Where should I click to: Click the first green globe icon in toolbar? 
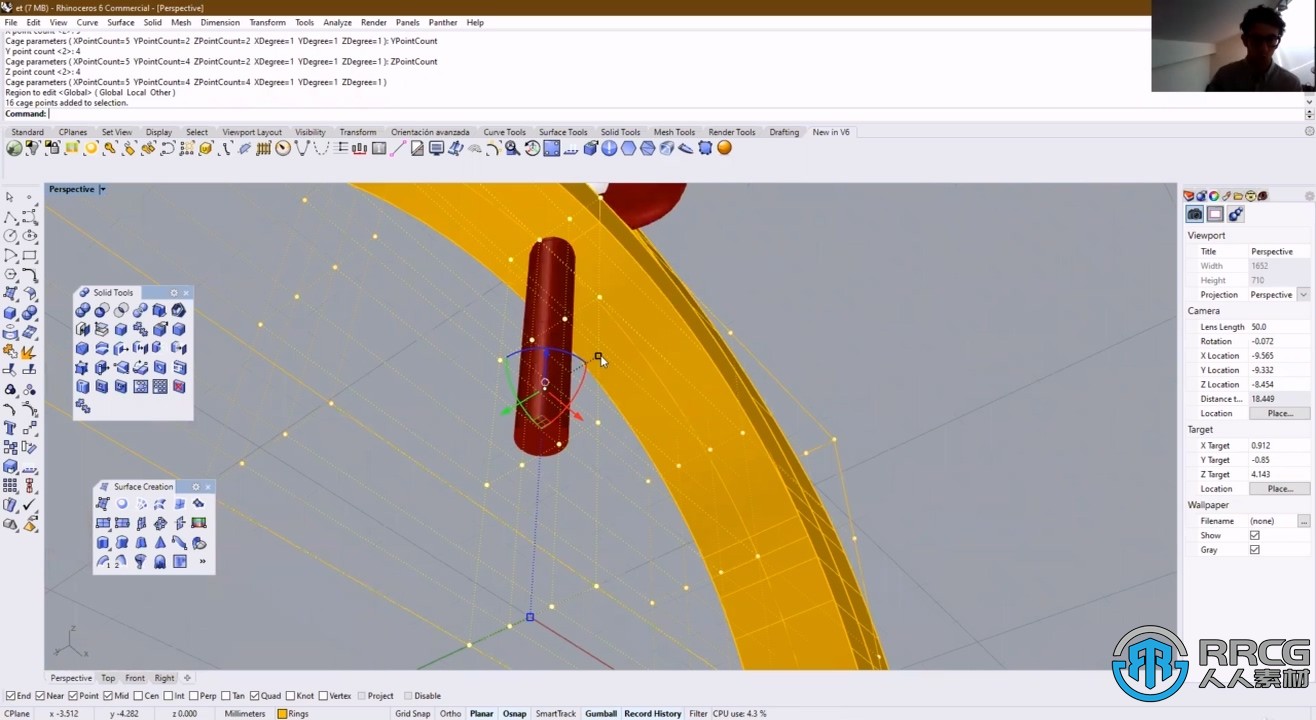14,148
